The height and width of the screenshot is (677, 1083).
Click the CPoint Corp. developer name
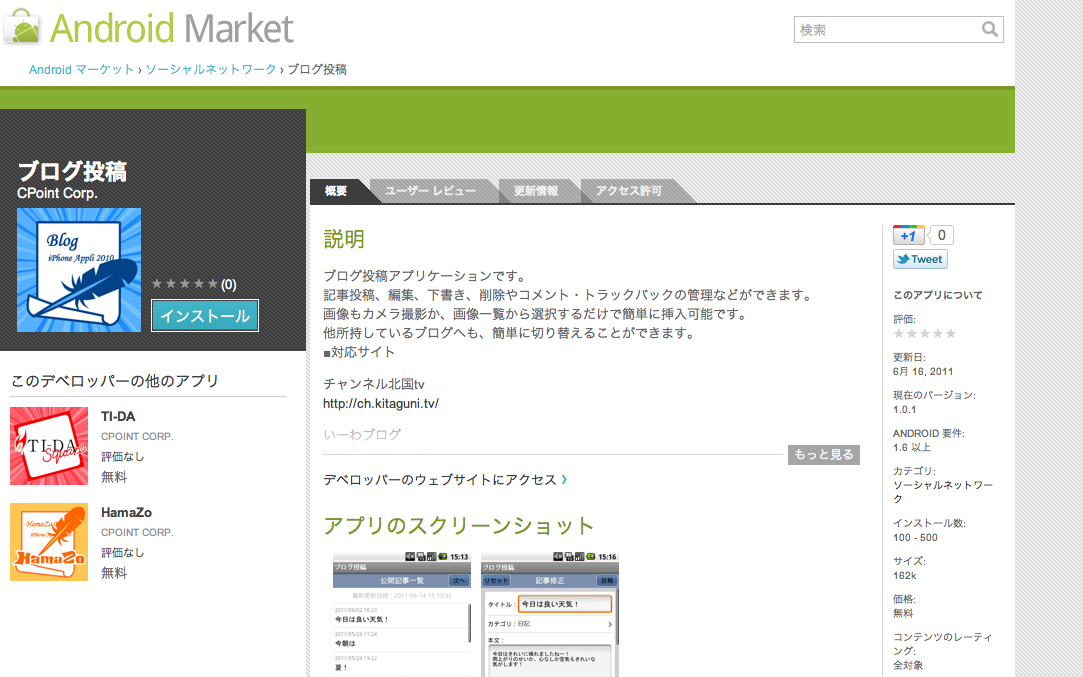tap(57, 193)
